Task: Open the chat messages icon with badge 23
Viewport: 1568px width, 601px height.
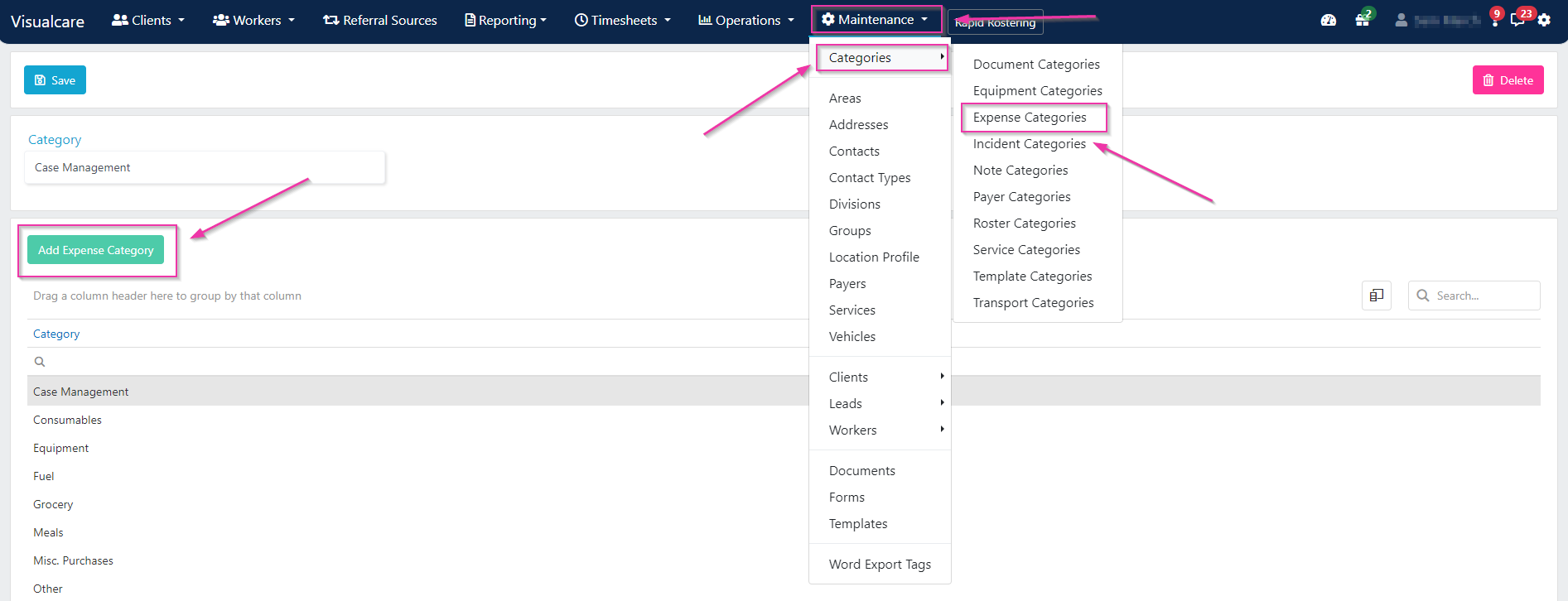Action: pos(1519,18)
